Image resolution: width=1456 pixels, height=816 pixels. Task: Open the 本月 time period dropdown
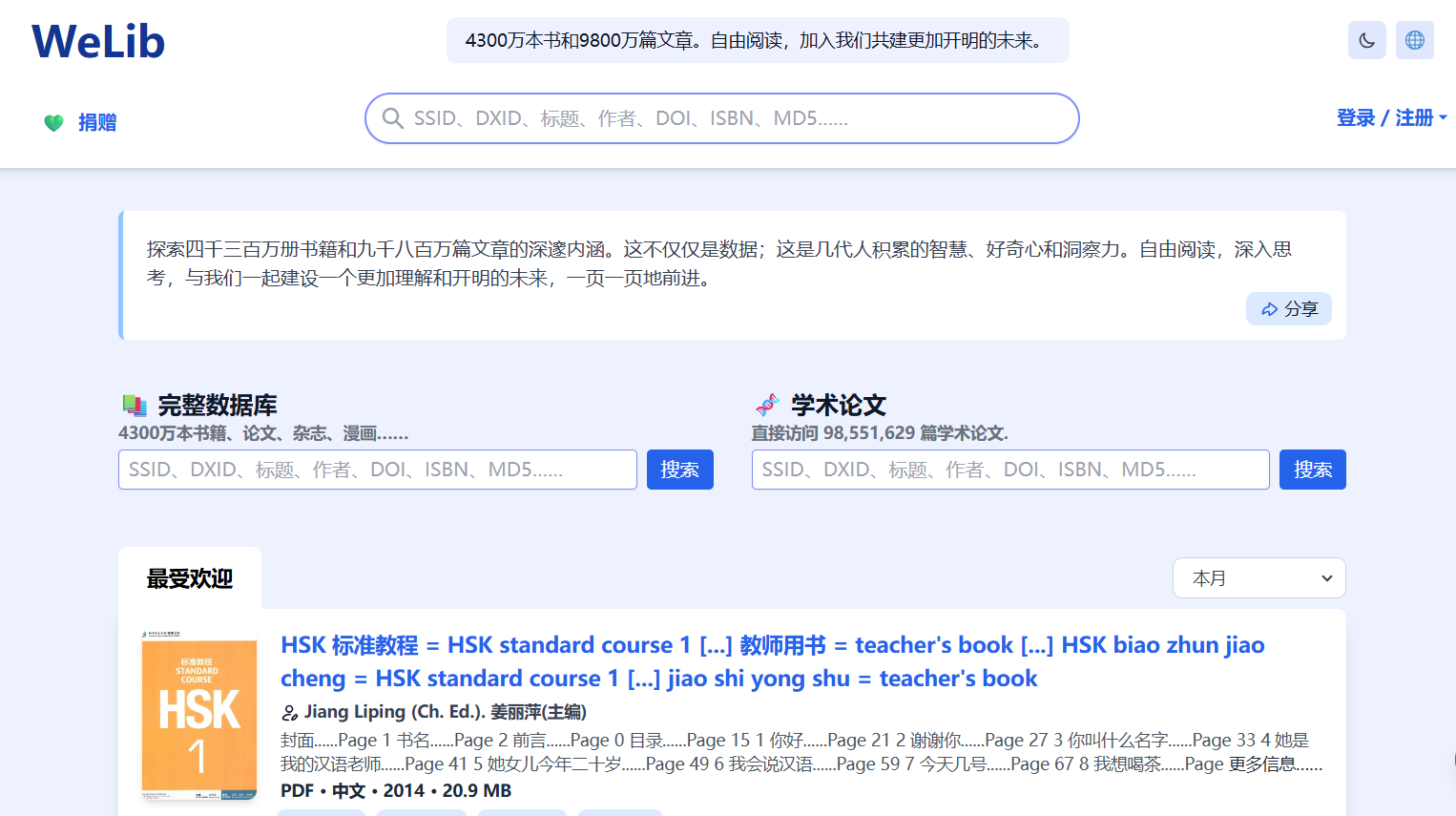(1258, 577)
